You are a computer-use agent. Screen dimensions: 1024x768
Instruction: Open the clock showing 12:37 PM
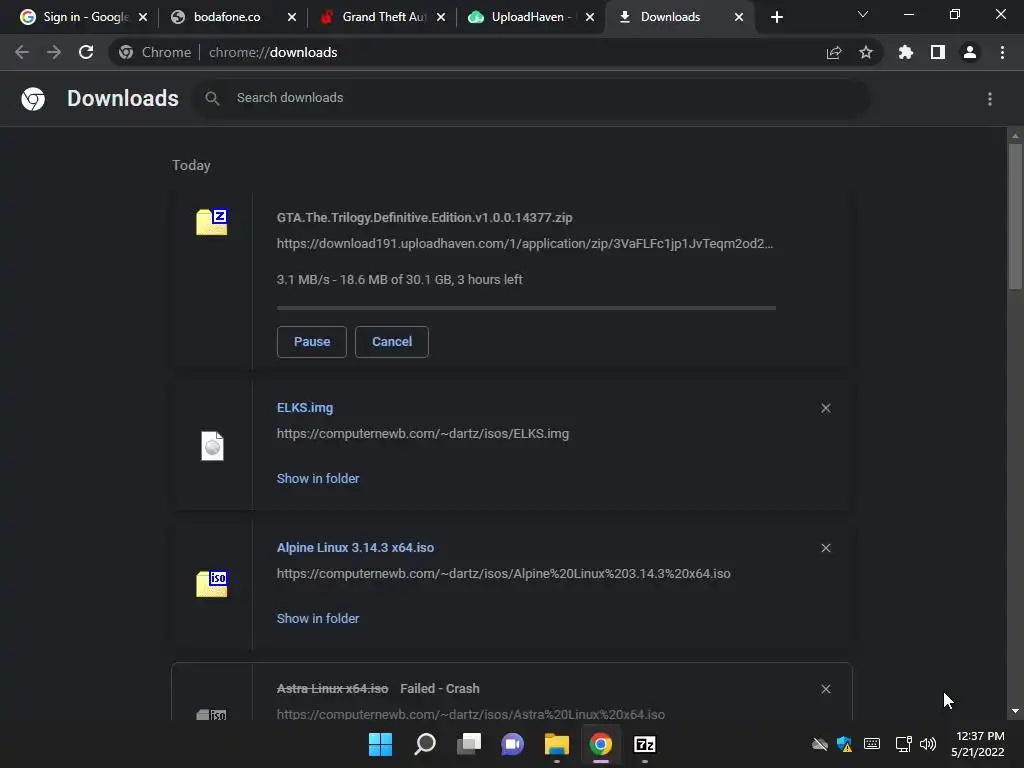(x=978, y=744)
